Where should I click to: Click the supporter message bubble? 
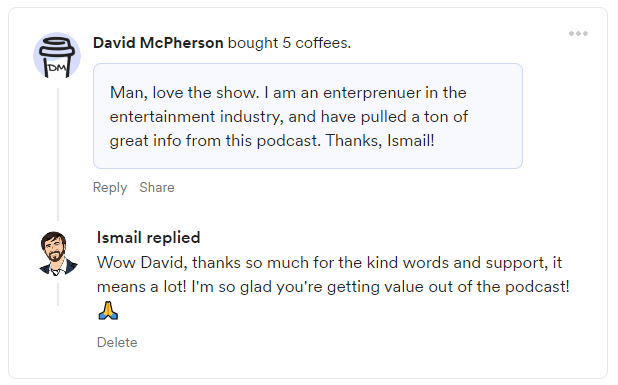click(308, 116)
